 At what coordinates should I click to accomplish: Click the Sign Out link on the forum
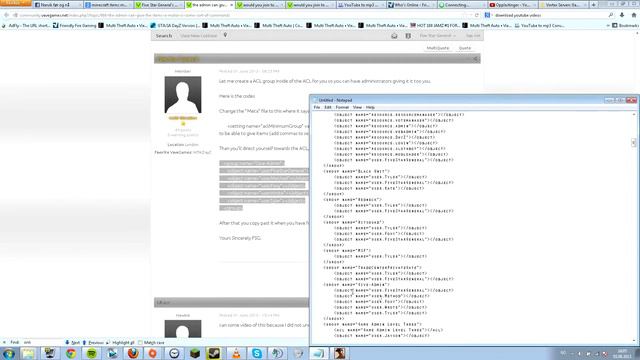tap(473, 36)
